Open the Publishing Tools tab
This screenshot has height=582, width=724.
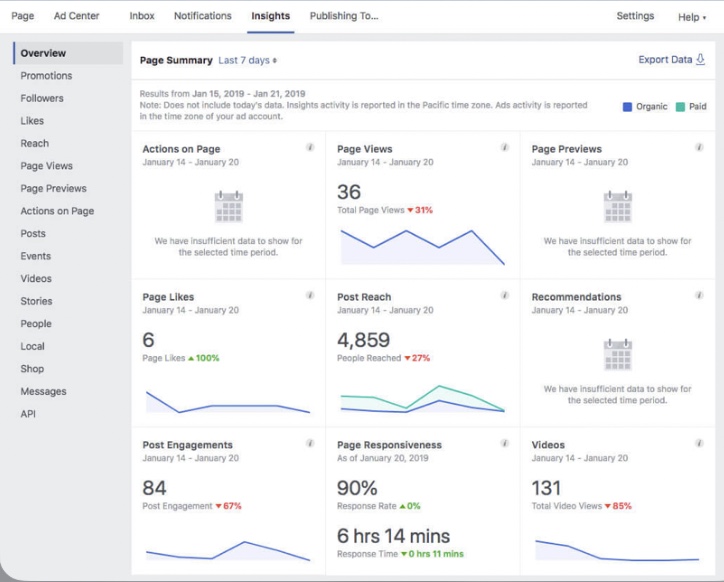coord(343,16)
